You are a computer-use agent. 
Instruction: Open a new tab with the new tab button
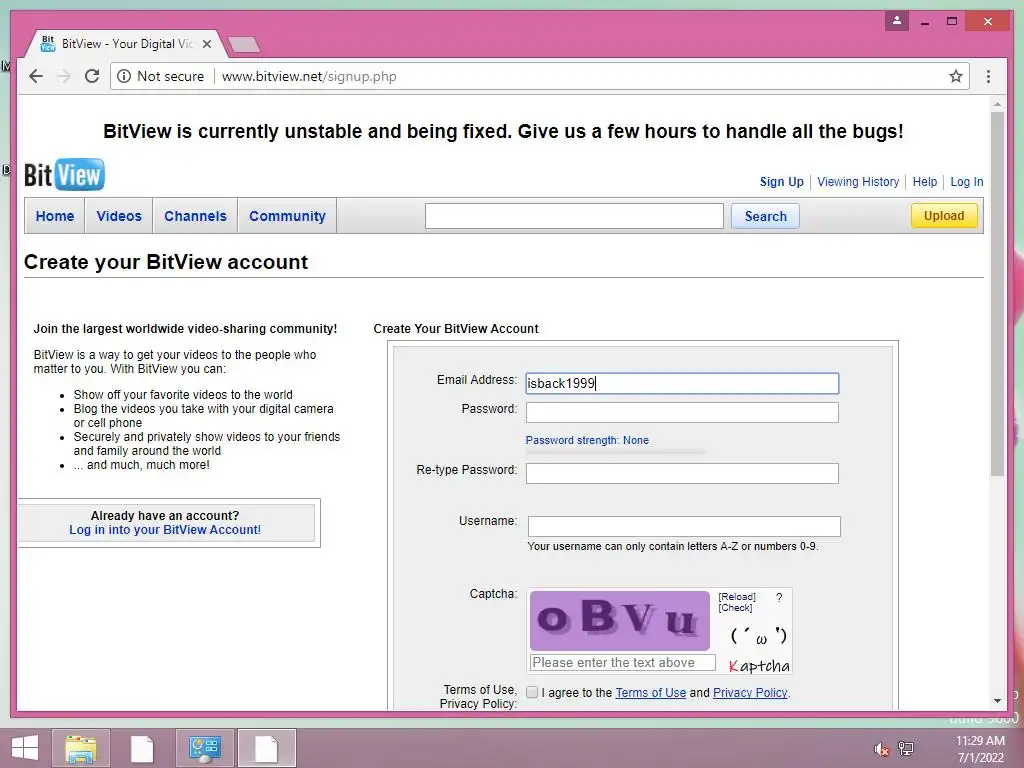tap(244, 44)
